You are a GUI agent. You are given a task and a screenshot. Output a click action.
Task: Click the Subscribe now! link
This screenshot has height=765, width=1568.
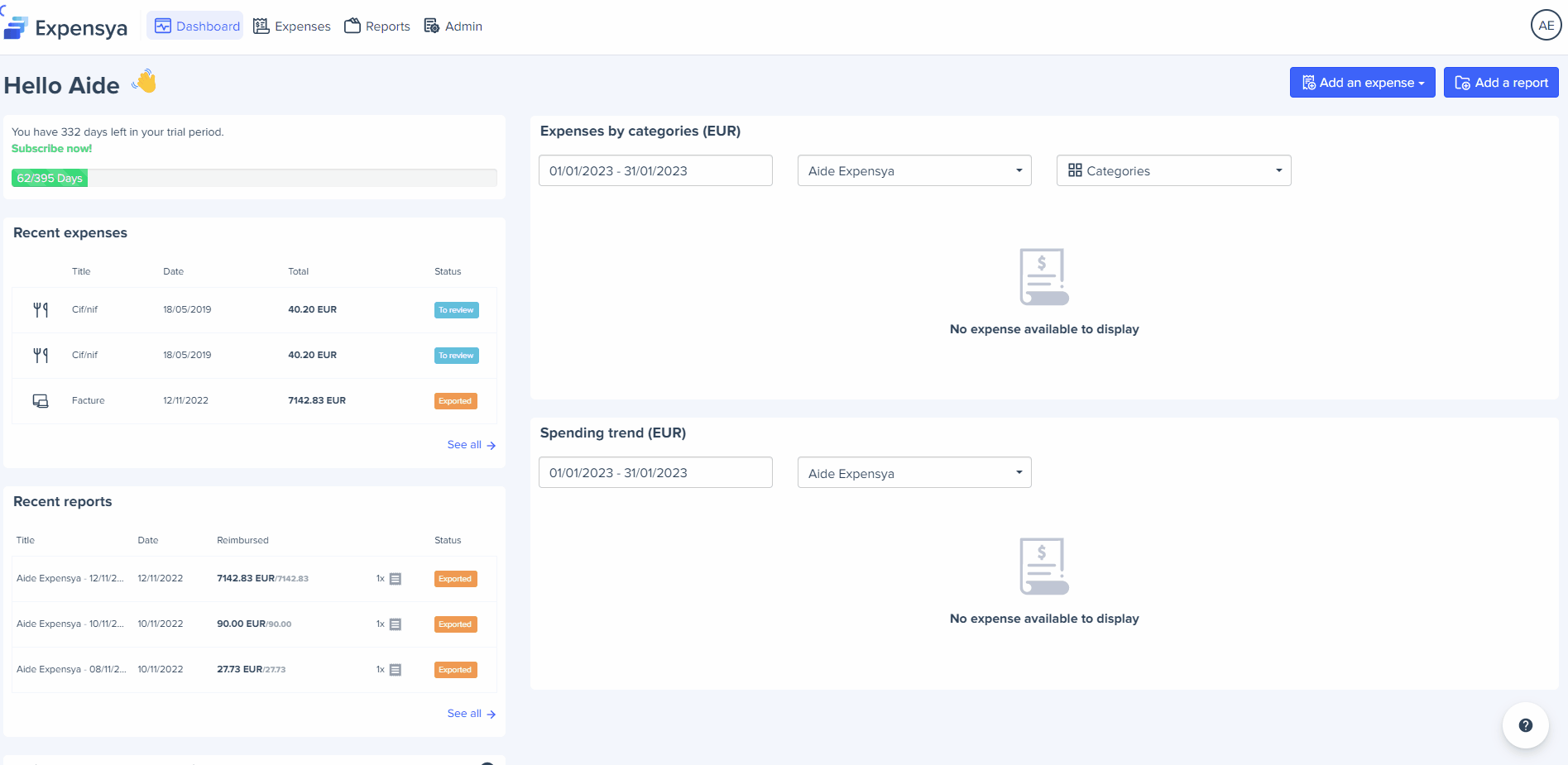[x=51, y=149]
